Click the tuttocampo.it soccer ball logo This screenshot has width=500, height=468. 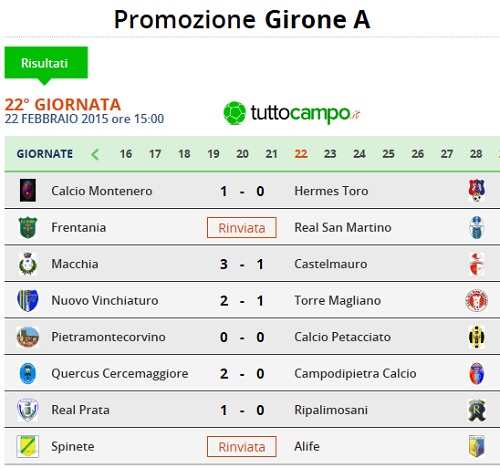[235, 113]
